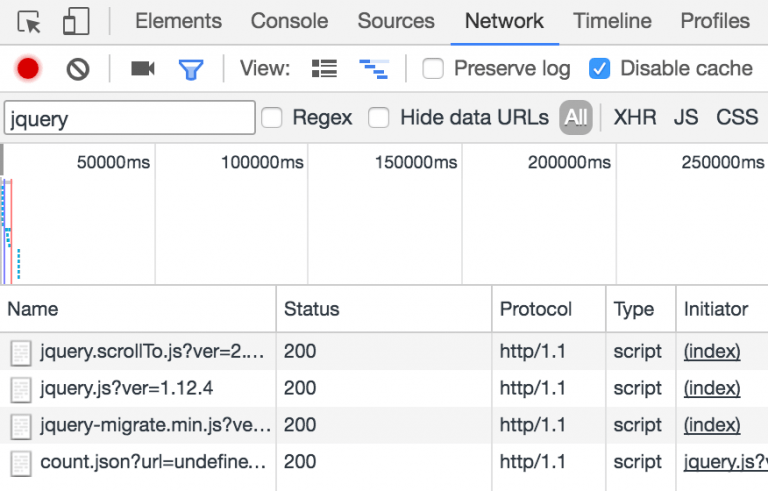Stop recording with the red record button
Image resolution: width=768 pixels, height=491 pixels.
coord(28,69)
